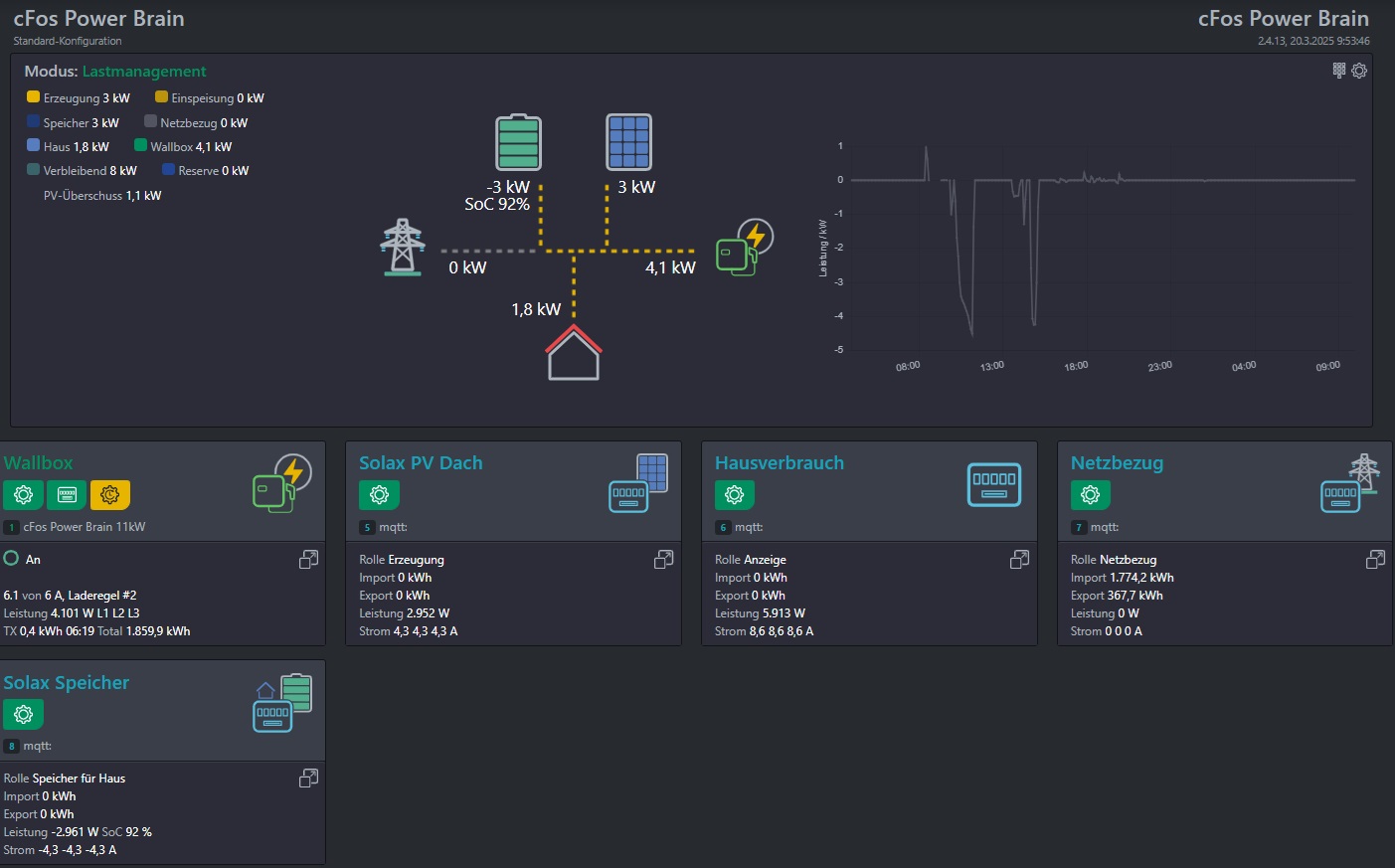Toggle the Wallbox An status circle
Screen dimensions: 1395x868
pyautogui.click(x=12, y=559)
